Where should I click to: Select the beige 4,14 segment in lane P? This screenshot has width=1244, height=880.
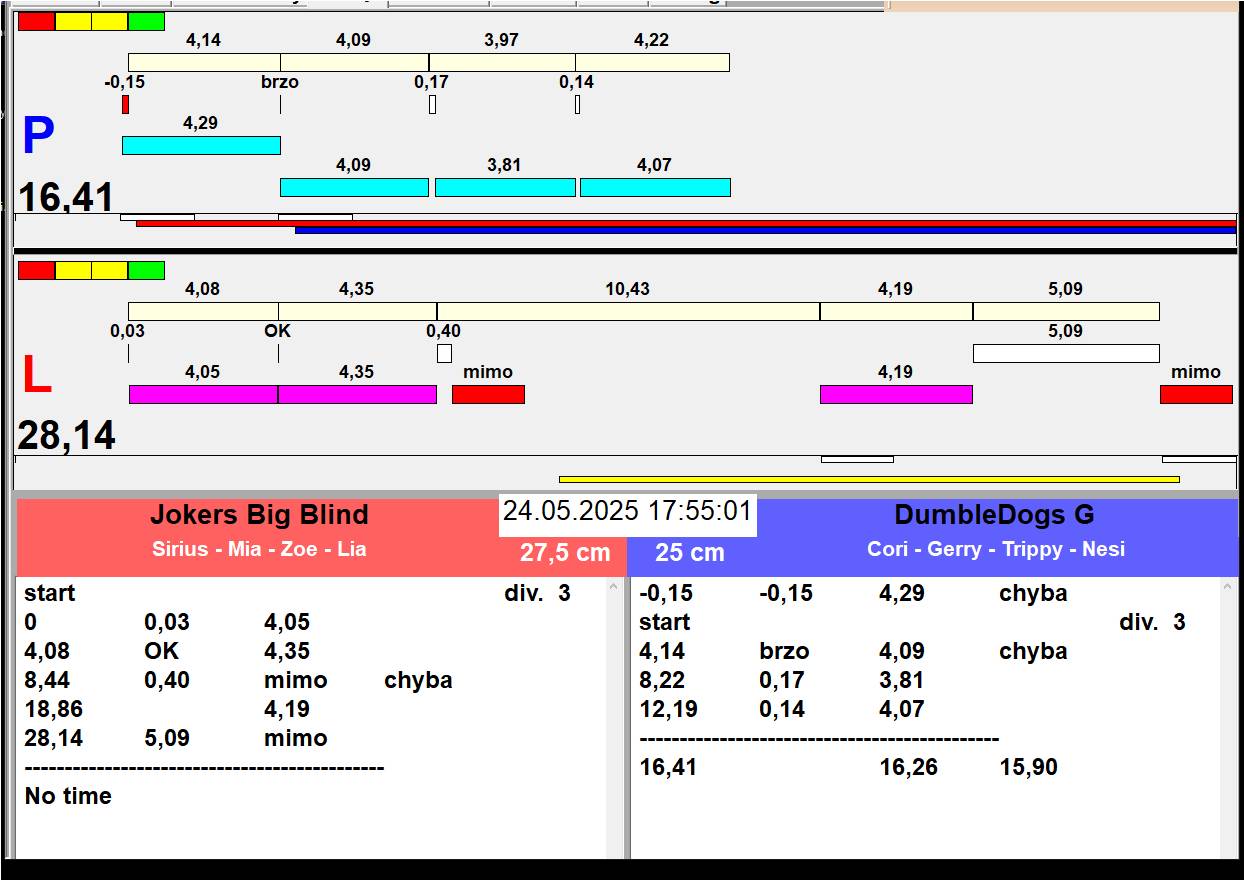(x=204, y=62)
